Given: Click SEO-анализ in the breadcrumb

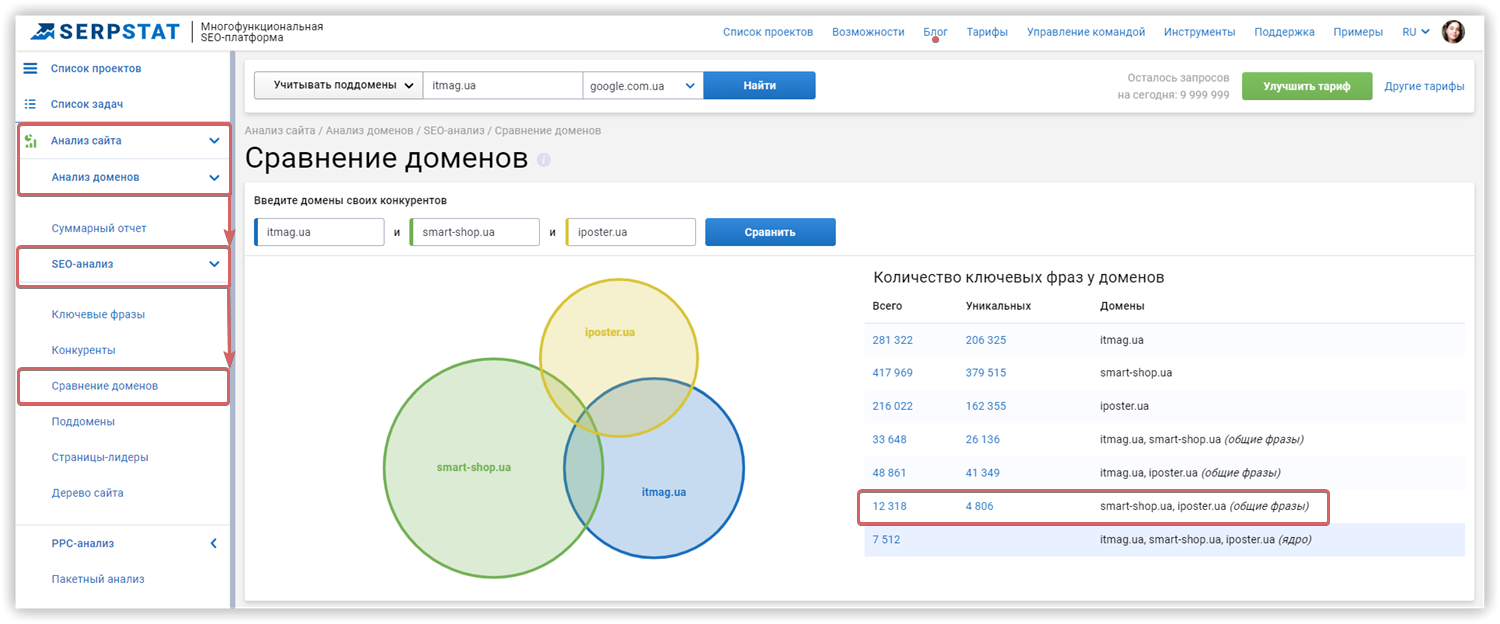Looking at the screenshot, I should [454, 131].
